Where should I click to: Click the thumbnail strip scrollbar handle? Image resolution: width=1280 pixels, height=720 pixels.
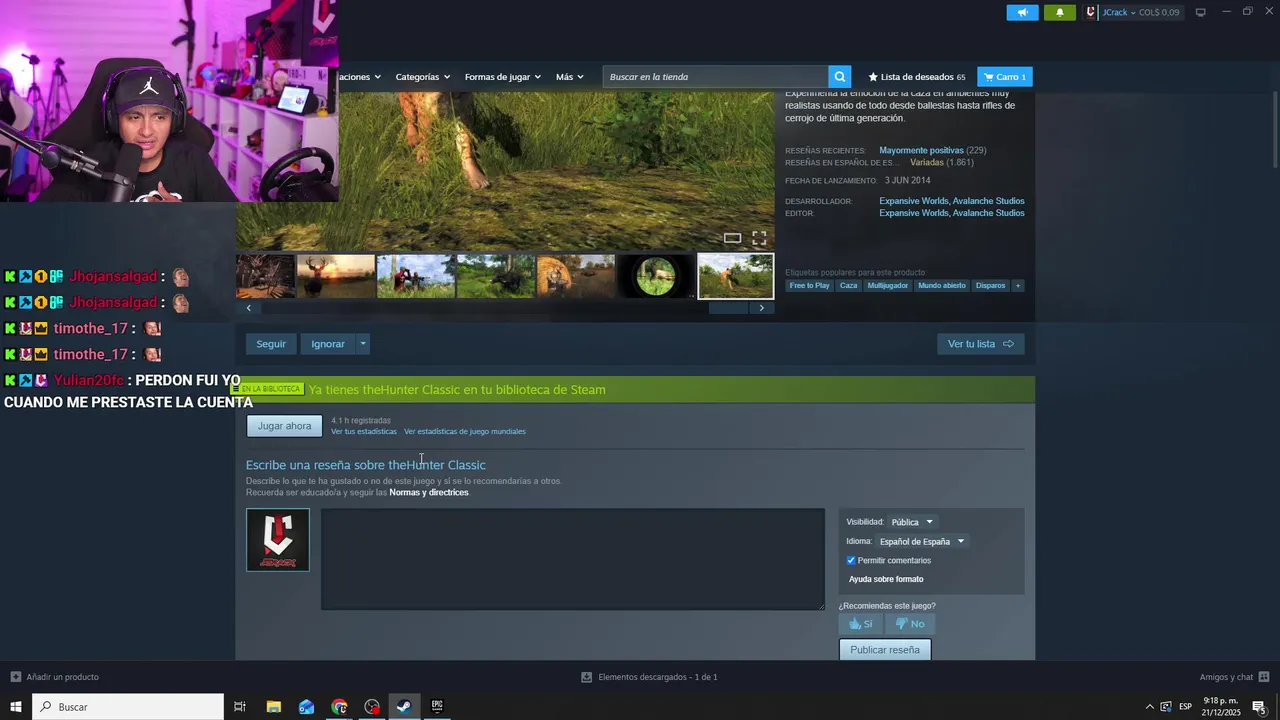tap(728, 308)
